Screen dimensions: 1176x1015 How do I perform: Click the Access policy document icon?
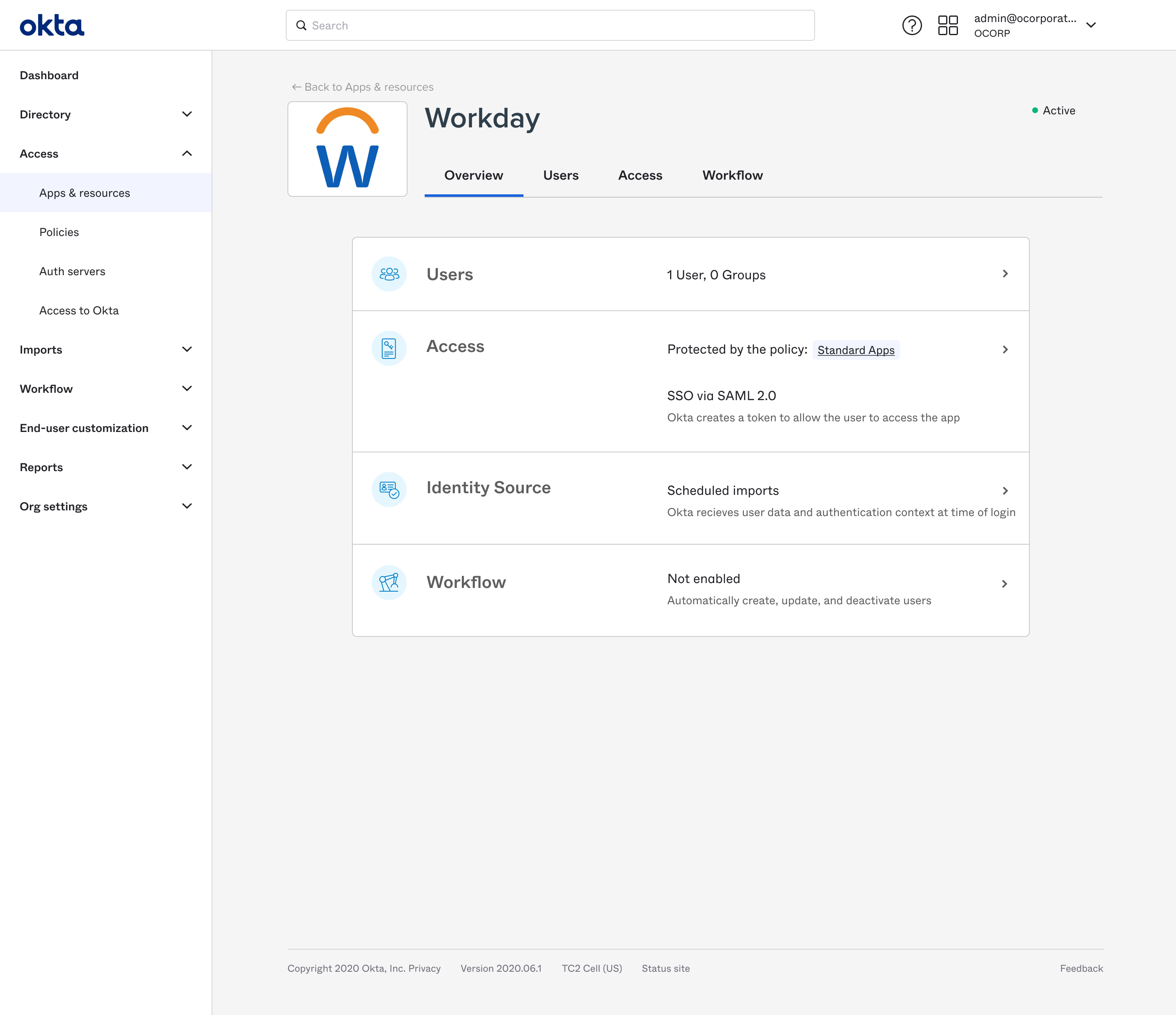point(389,348)
